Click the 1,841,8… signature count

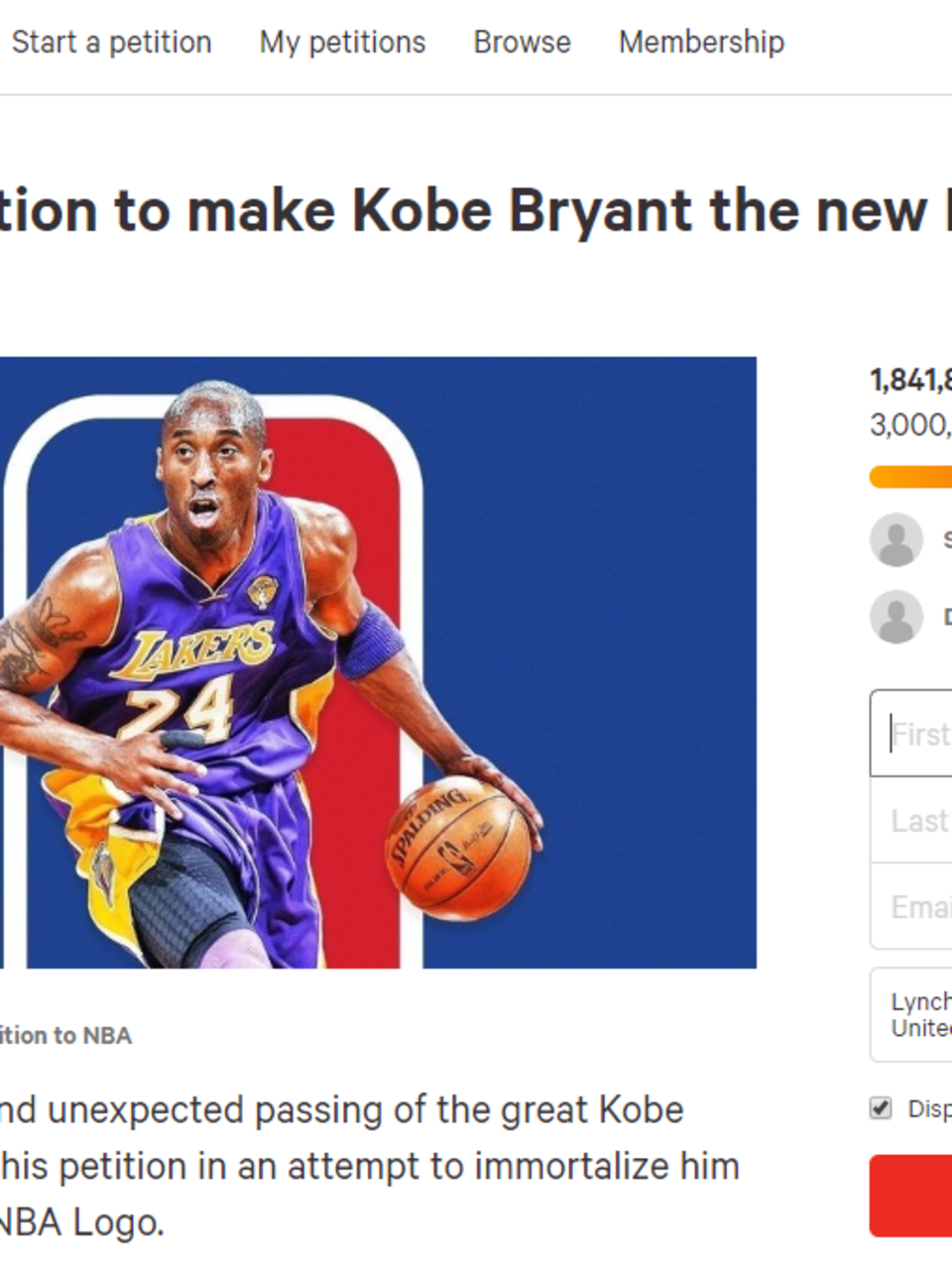pyautogui.click(x=910, y=380)
